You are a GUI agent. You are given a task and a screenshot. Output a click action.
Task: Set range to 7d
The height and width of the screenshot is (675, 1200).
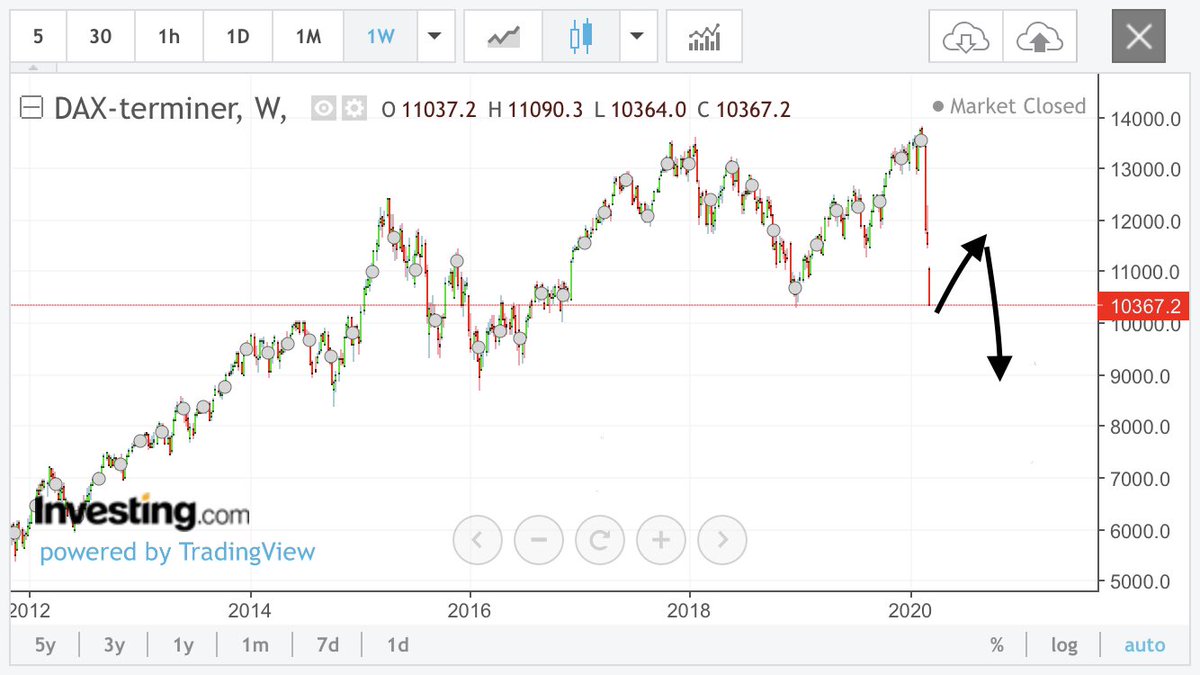pos(328,645)
